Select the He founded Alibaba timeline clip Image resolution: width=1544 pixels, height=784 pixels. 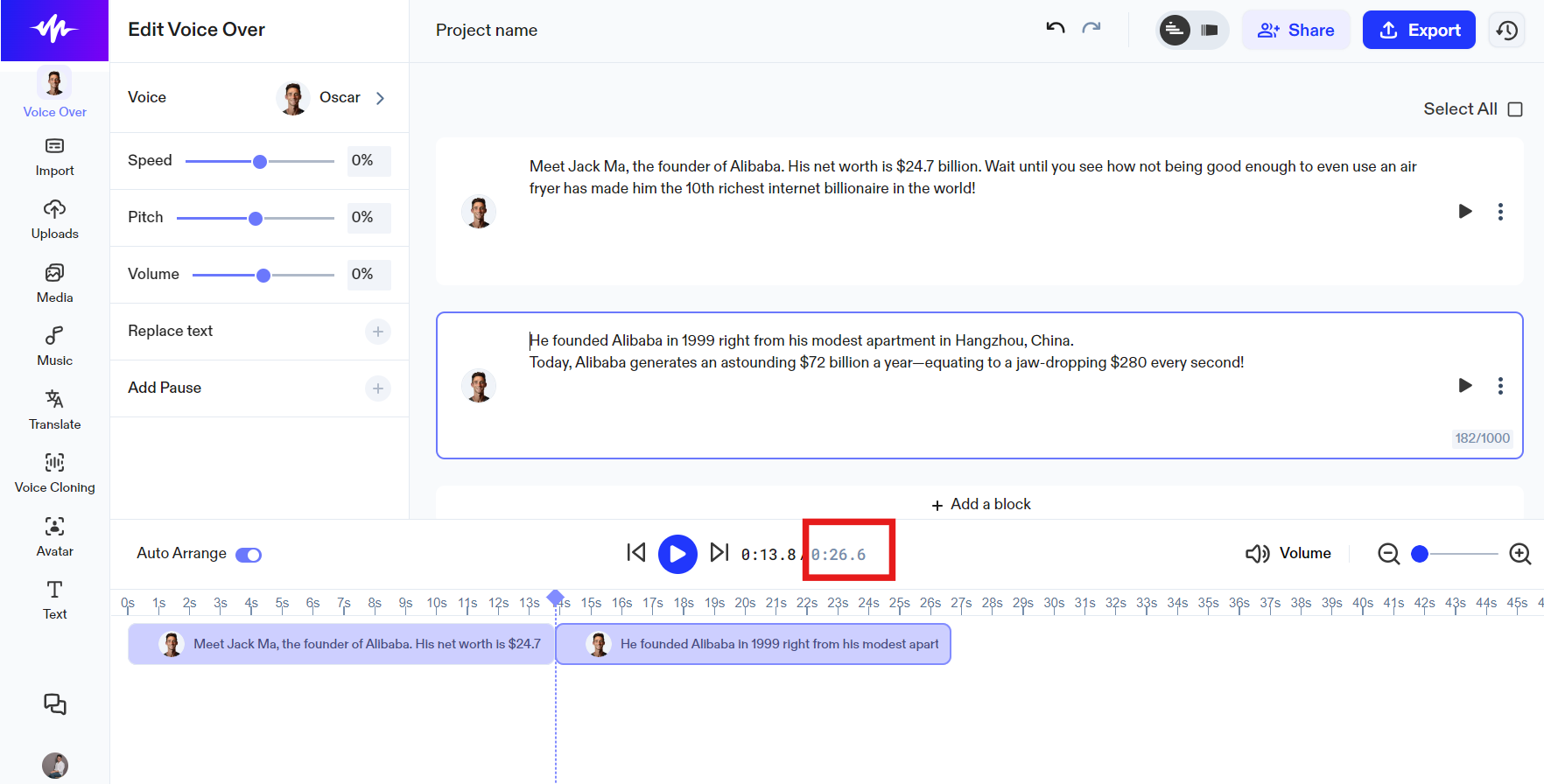[754, 644]
